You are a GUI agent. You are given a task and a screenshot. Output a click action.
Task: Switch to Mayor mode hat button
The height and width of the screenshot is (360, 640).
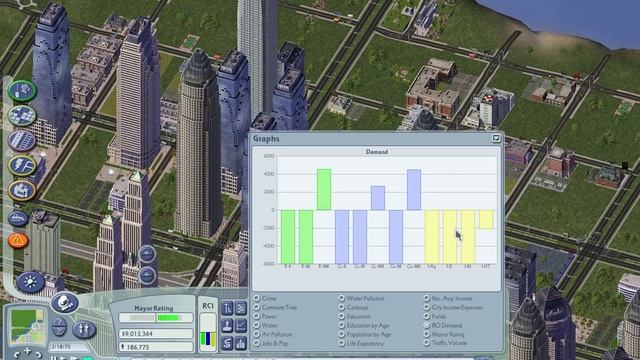tap(64, 302)
